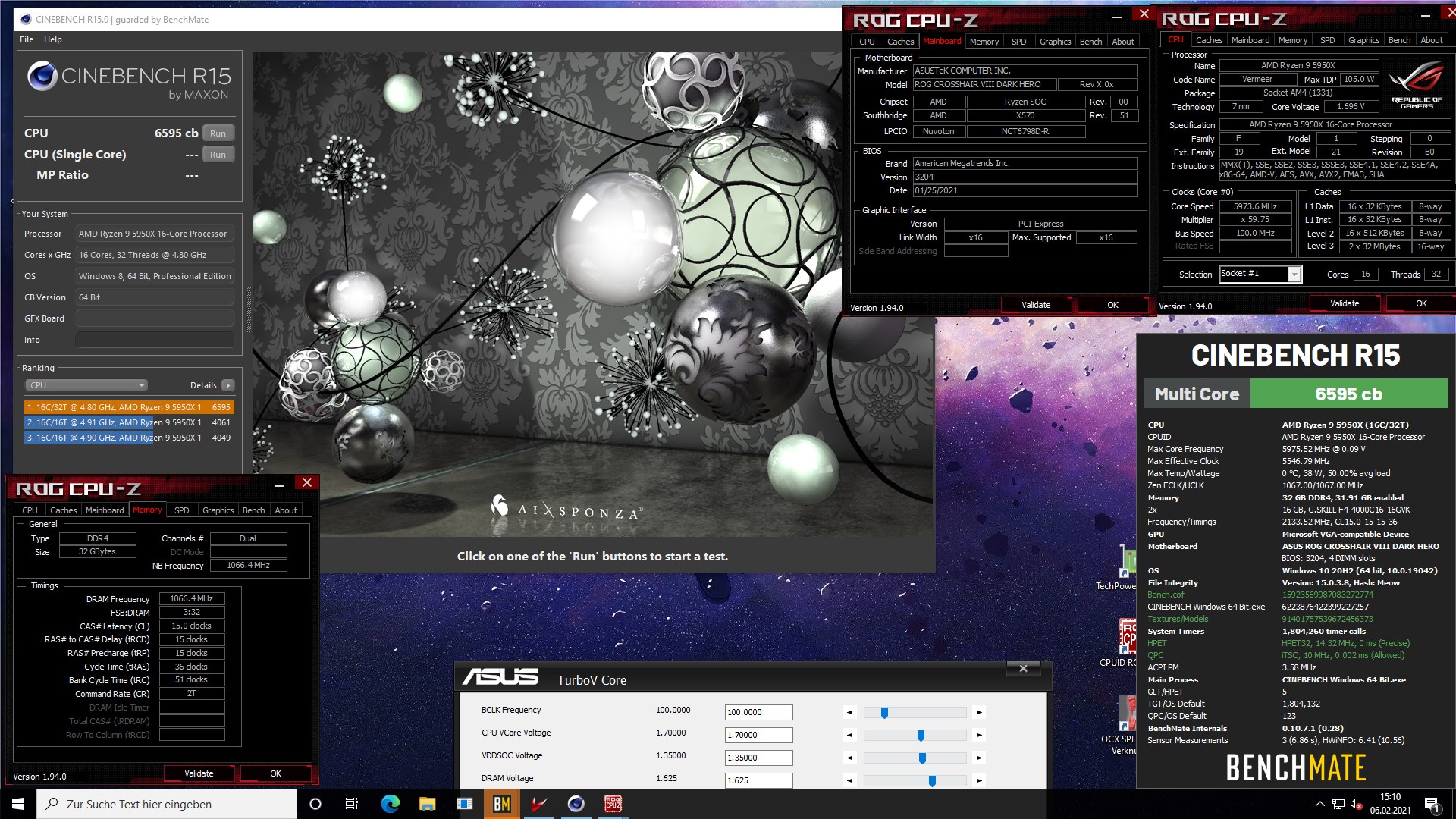This screenshot has height=819, width=1456.
Task: Adjust CPU VCore Voltage slider handle
Action: click(921, 736)
